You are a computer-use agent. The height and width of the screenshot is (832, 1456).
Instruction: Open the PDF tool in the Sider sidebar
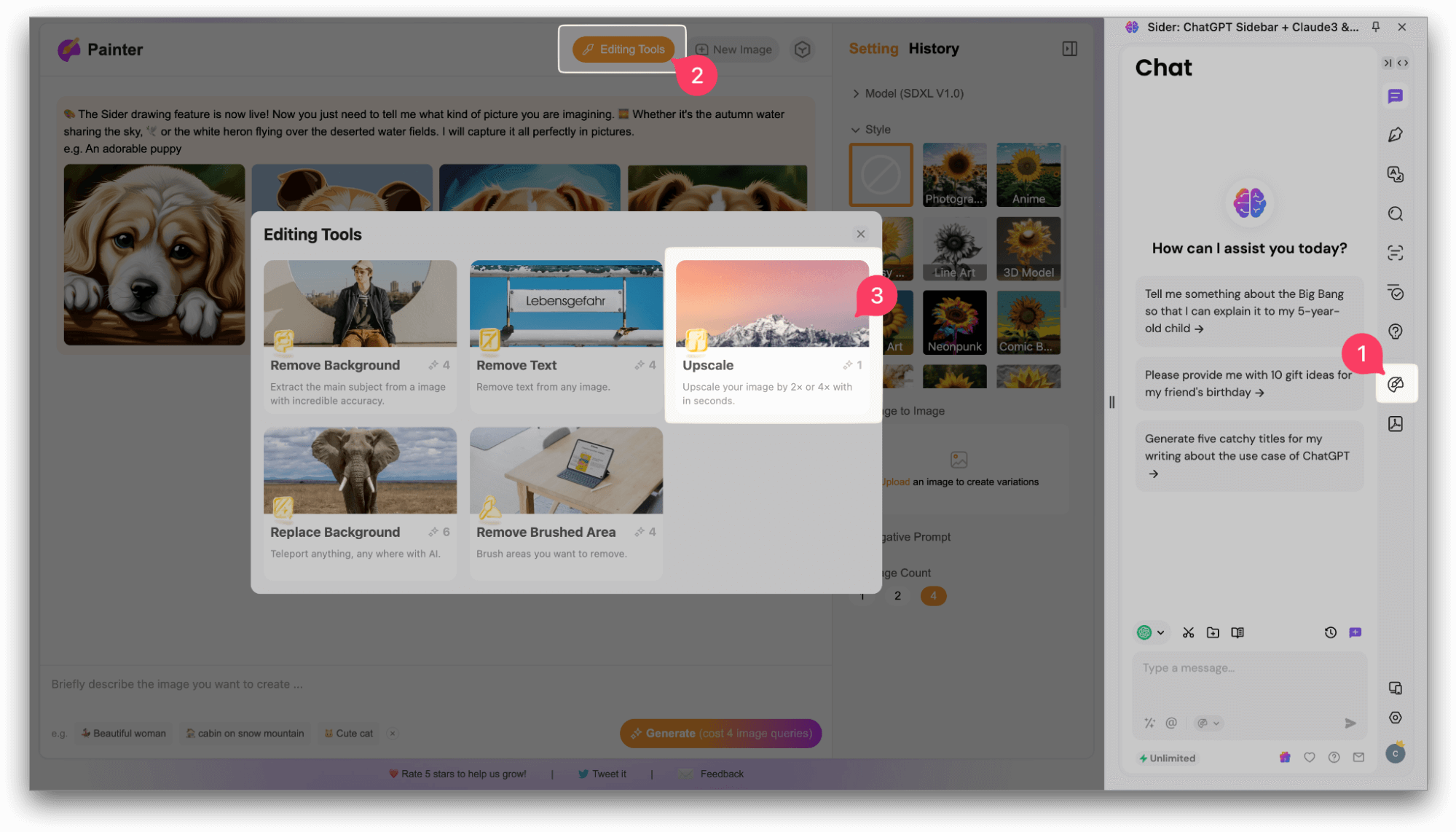[x=1396, y=424]
